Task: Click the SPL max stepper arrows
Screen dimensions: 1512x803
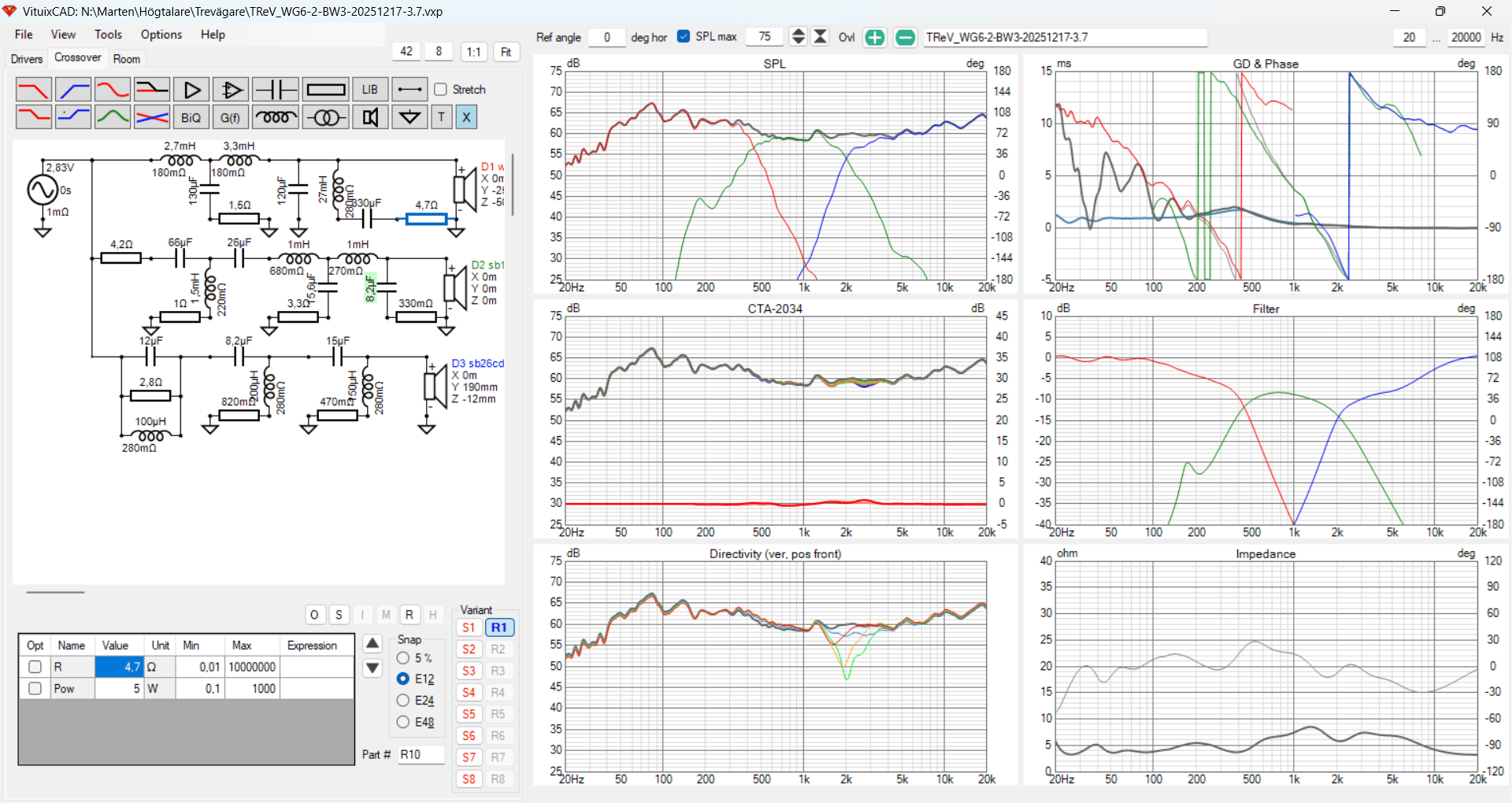Action: pyautogui.click(x=798, y=37)
